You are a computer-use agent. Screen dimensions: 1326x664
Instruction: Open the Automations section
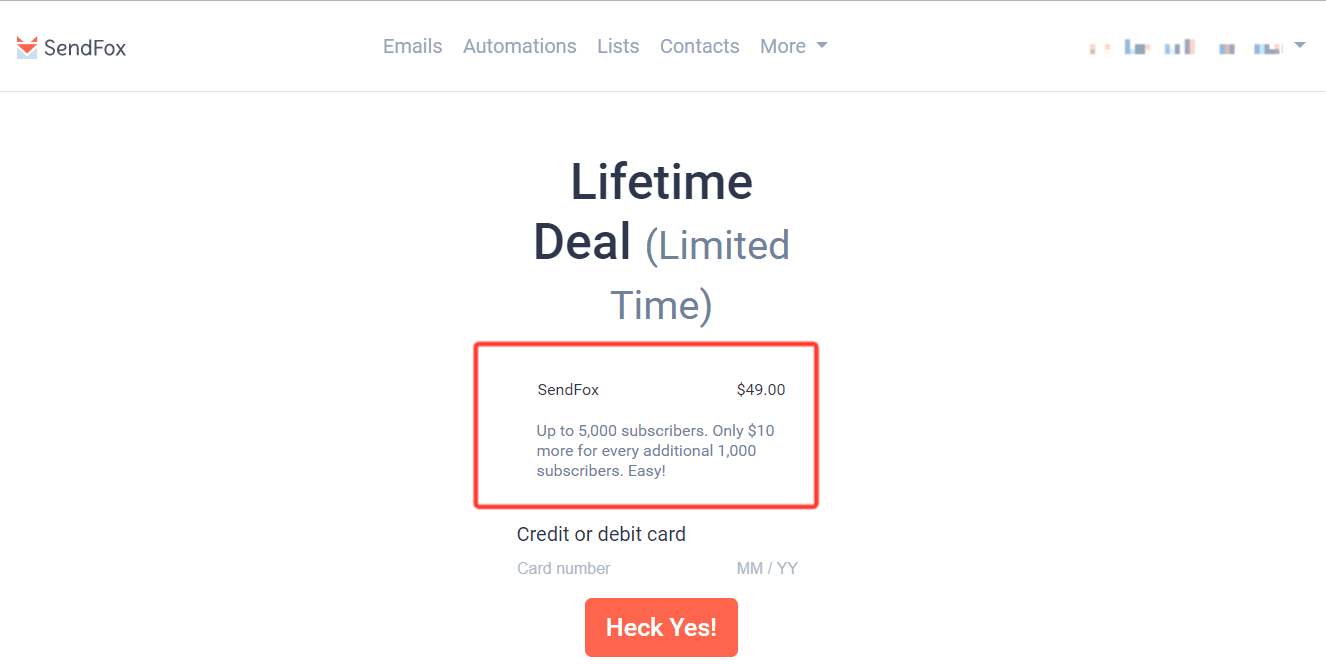click(x=519, y=46)
